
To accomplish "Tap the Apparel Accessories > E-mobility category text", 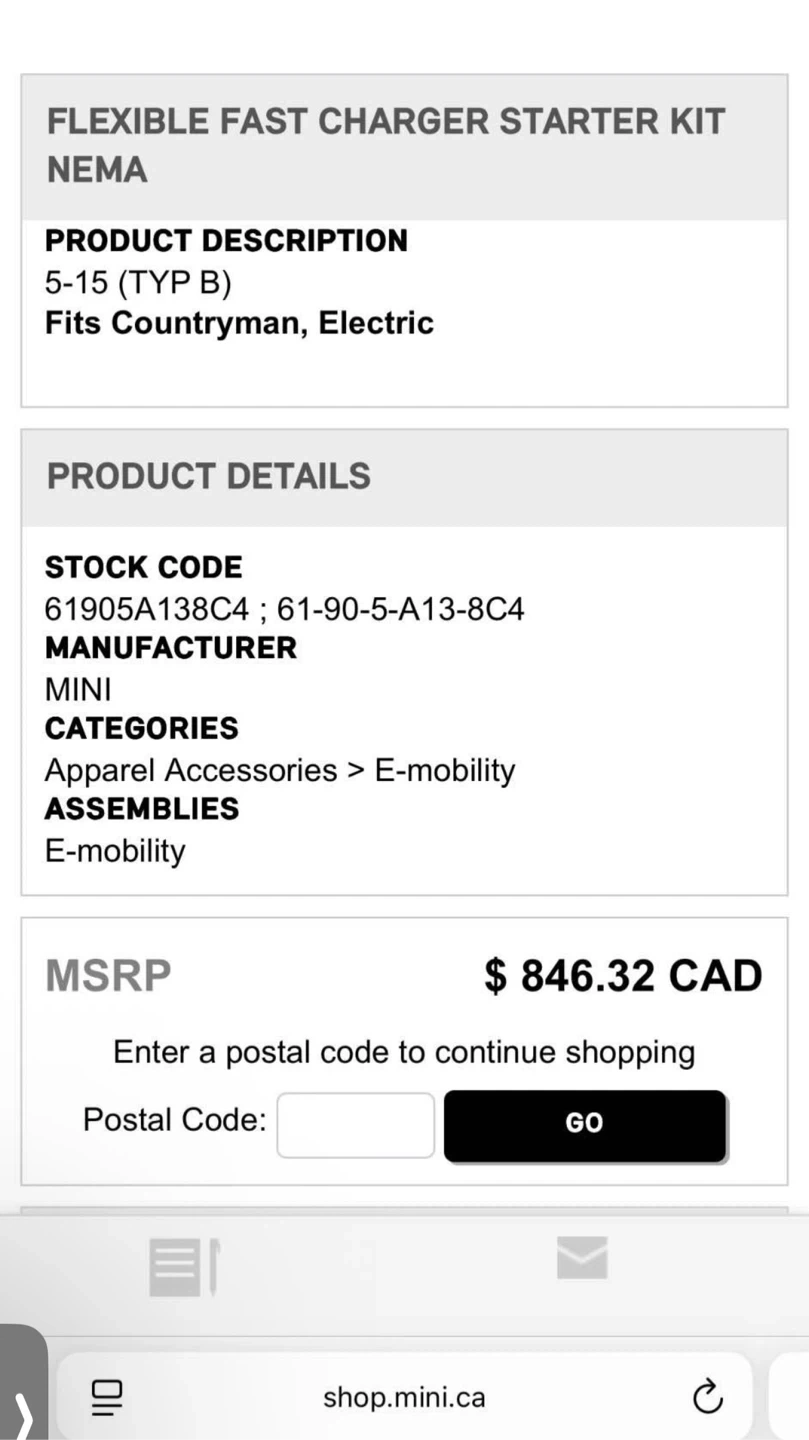I will [279, 770].
